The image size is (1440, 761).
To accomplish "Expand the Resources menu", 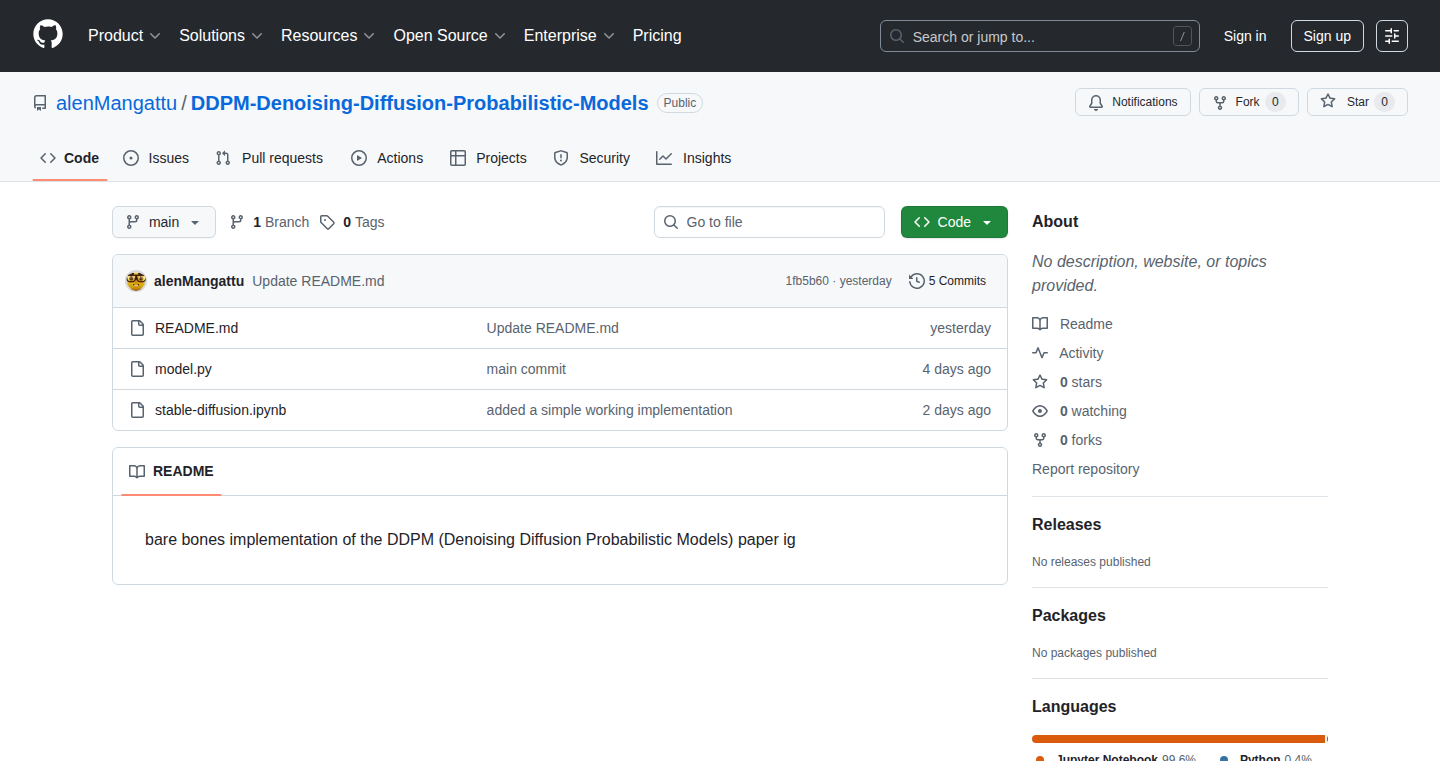I will click(328, 35).
